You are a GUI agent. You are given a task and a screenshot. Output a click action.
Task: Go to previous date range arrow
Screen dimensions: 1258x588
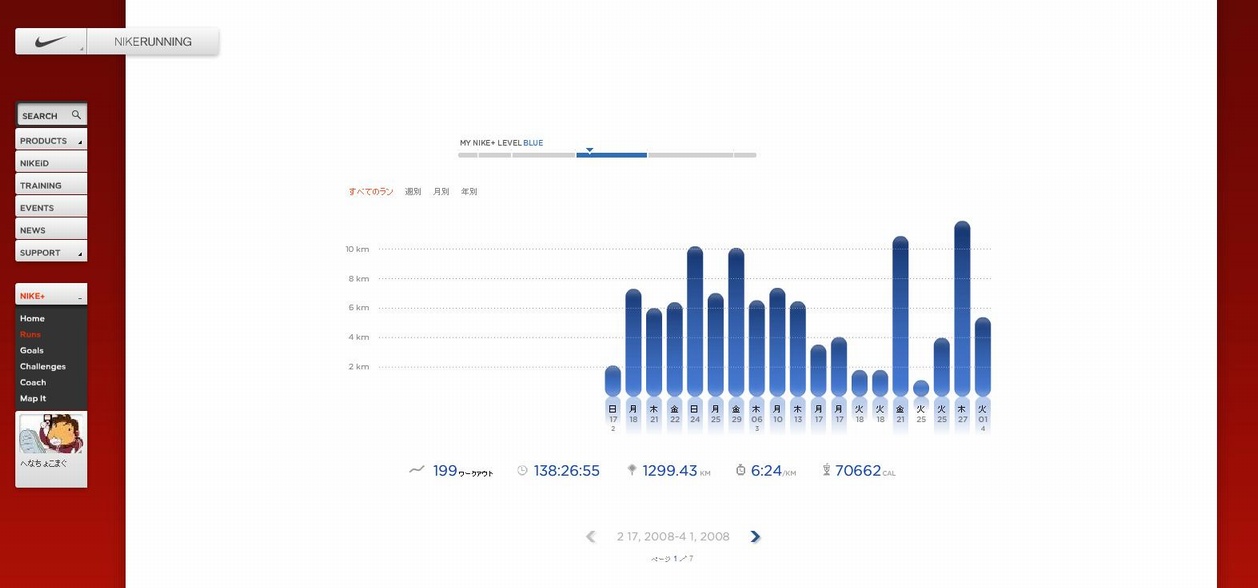591,537
